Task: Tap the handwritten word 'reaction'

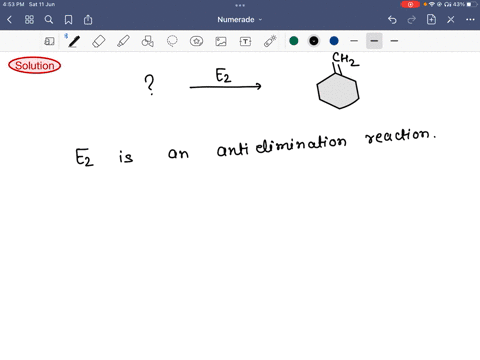Action: click(x=400, y=135)
